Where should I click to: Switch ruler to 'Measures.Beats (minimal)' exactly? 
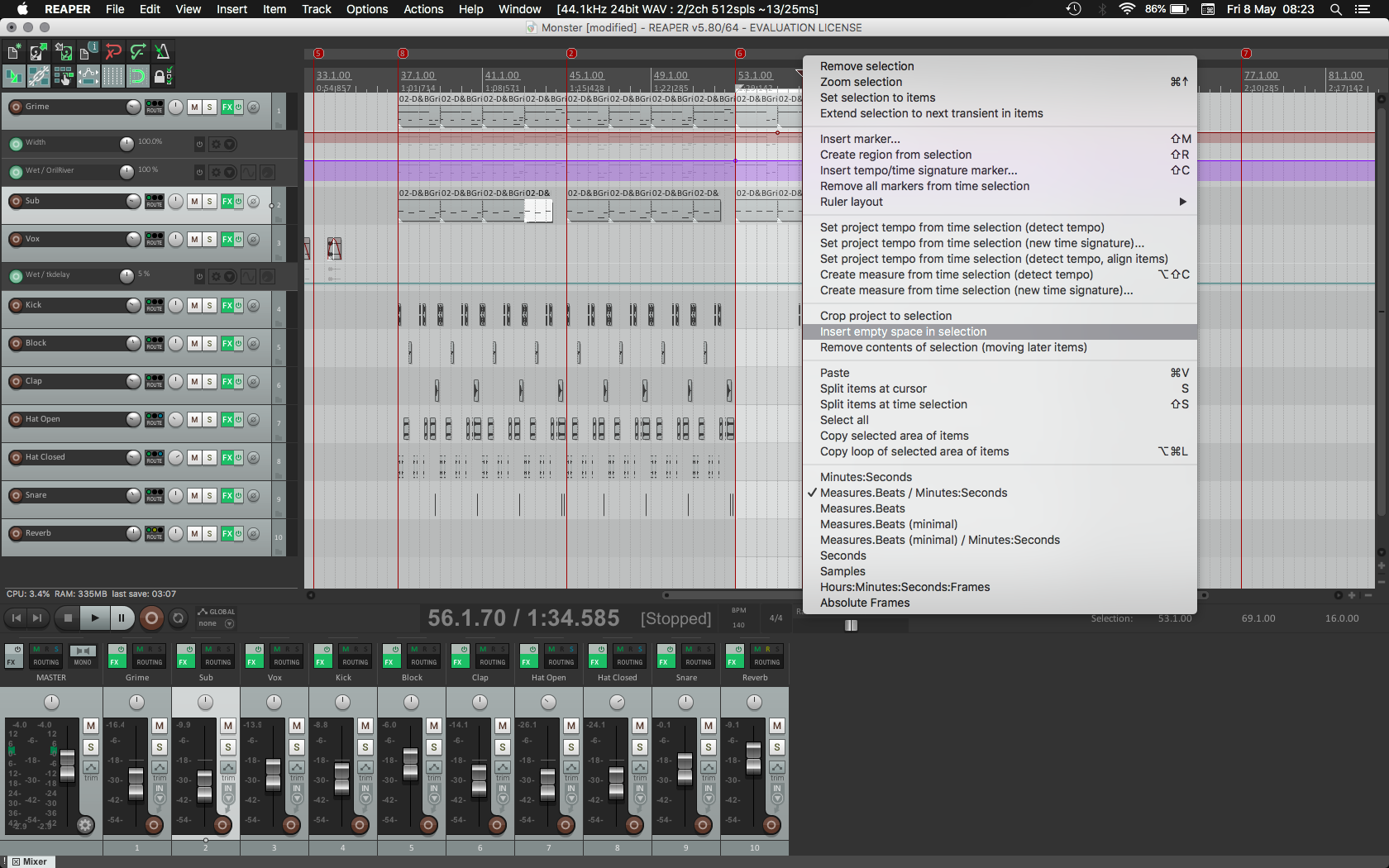(x=1000, y=524)
